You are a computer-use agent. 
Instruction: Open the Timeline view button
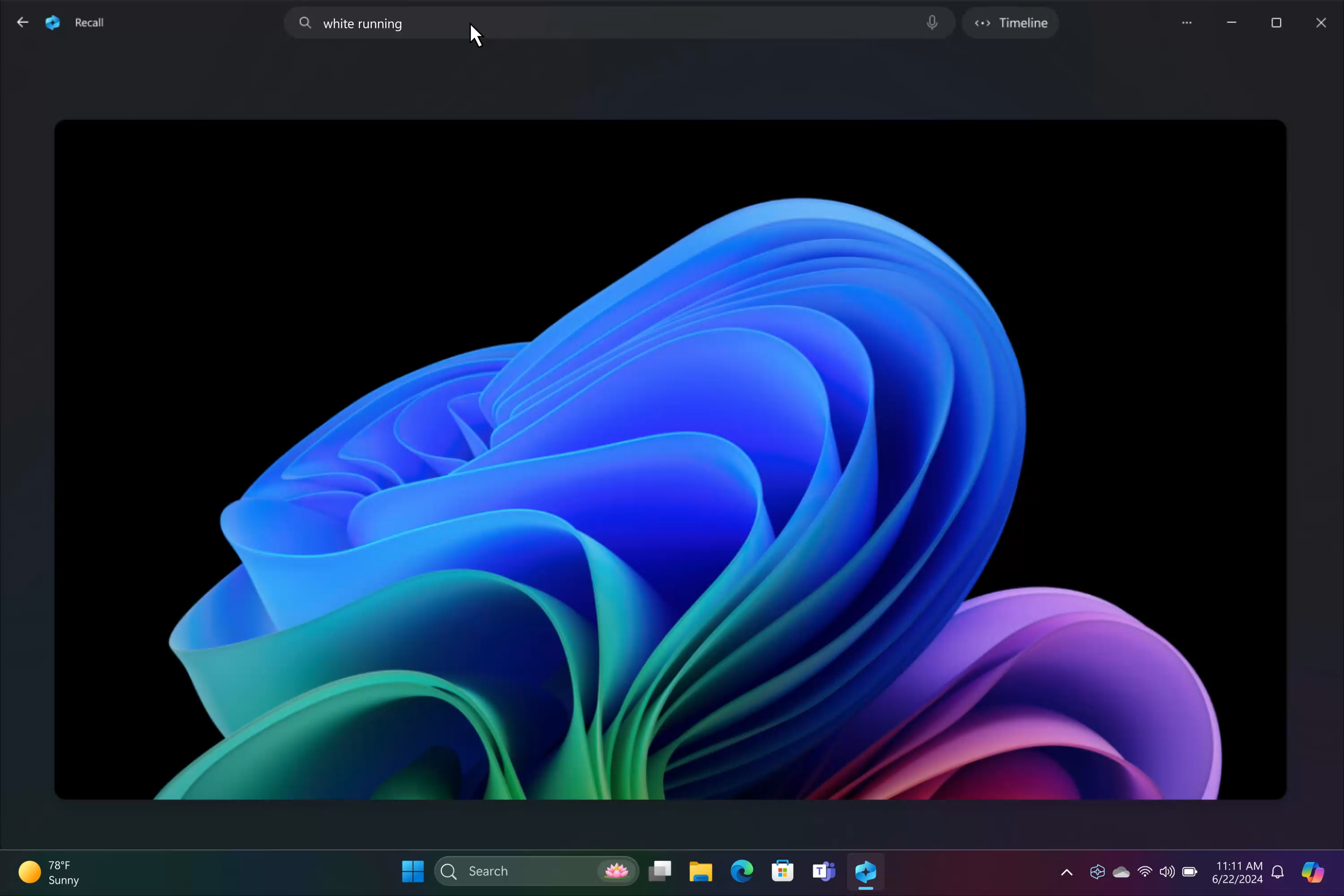(1010, 23)
